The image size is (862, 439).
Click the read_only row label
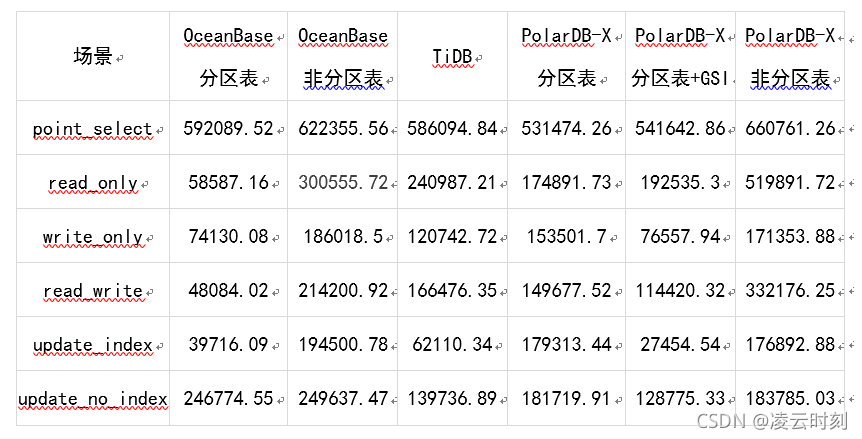(x=93, y=183)
